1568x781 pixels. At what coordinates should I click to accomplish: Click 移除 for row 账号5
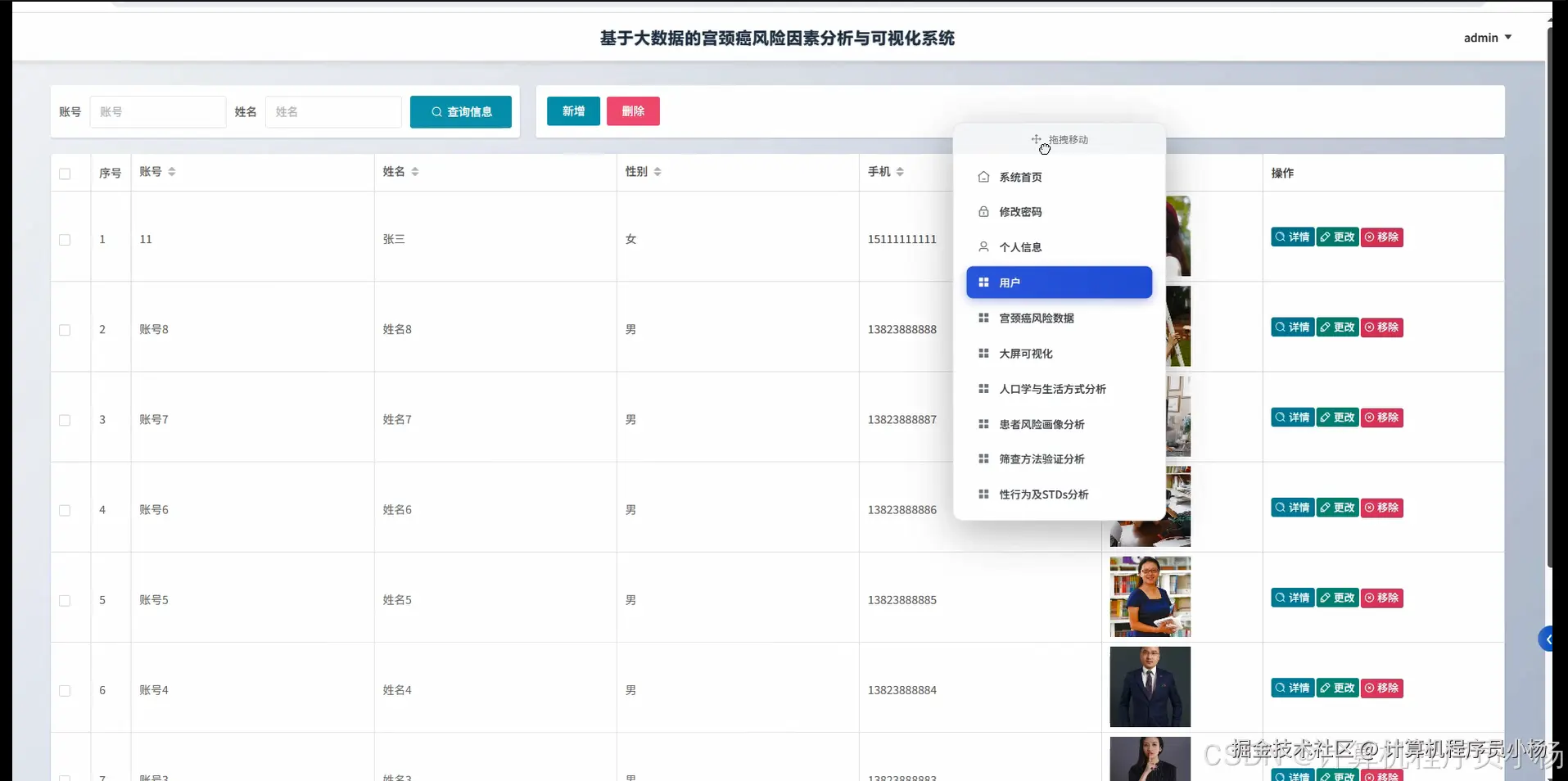pyautogui.click(x=1382, y=598)
